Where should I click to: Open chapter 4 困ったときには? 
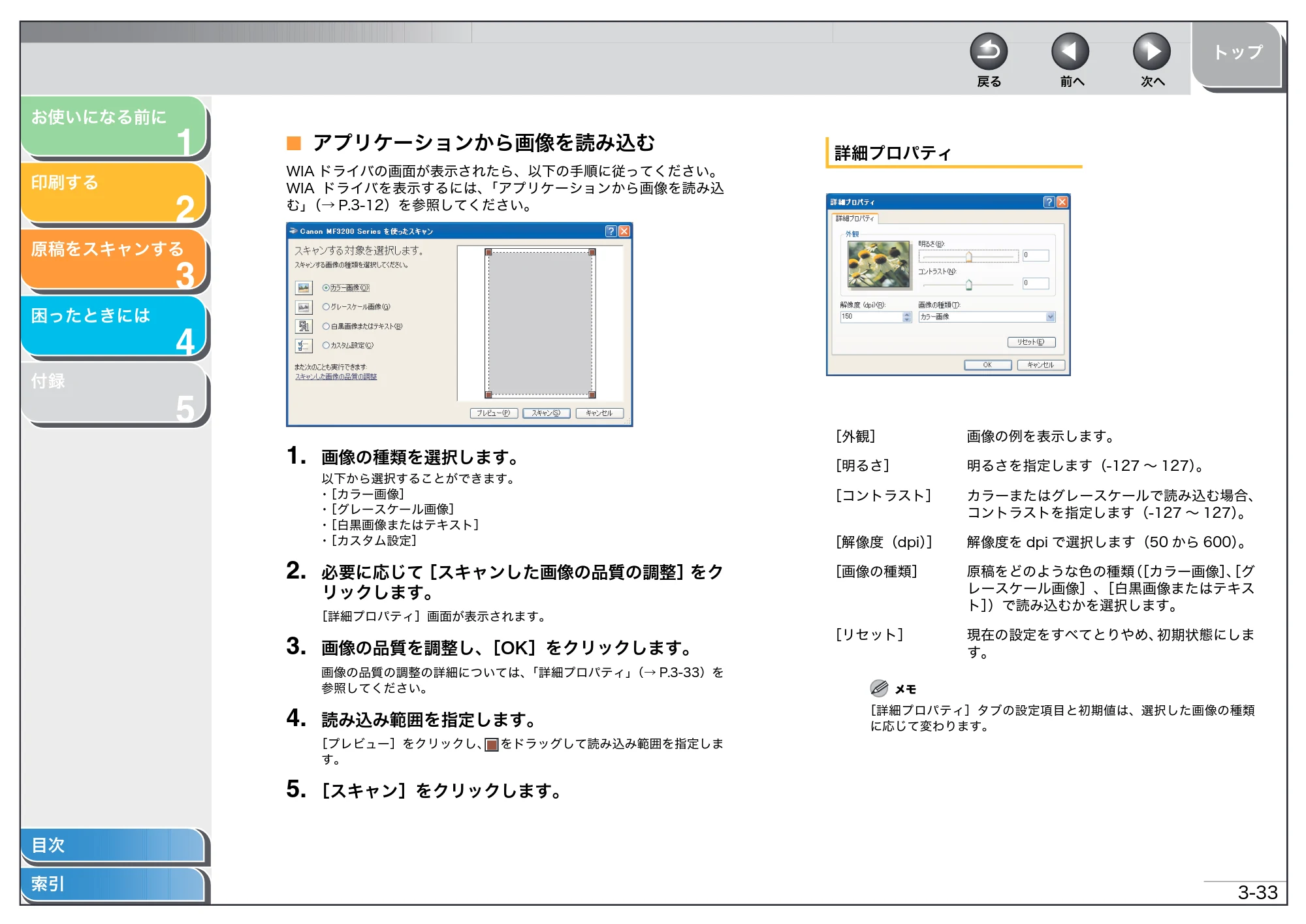114,326
